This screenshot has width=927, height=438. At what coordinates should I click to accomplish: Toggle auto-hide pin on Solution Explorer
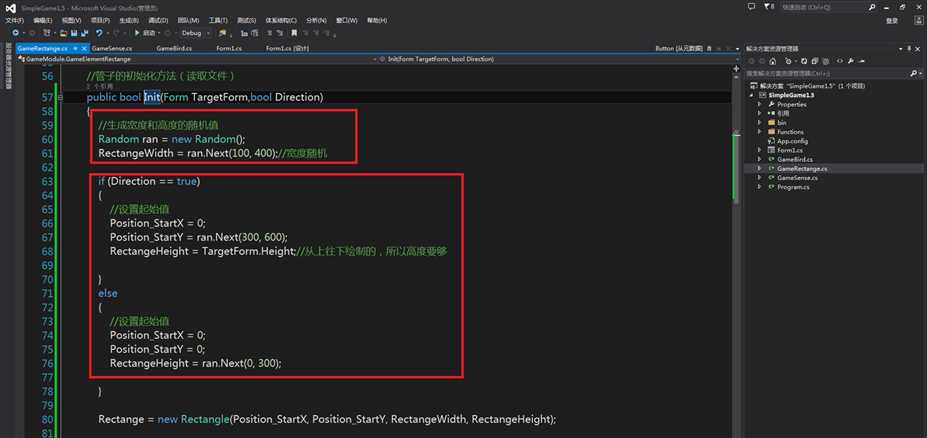[908, 48]
